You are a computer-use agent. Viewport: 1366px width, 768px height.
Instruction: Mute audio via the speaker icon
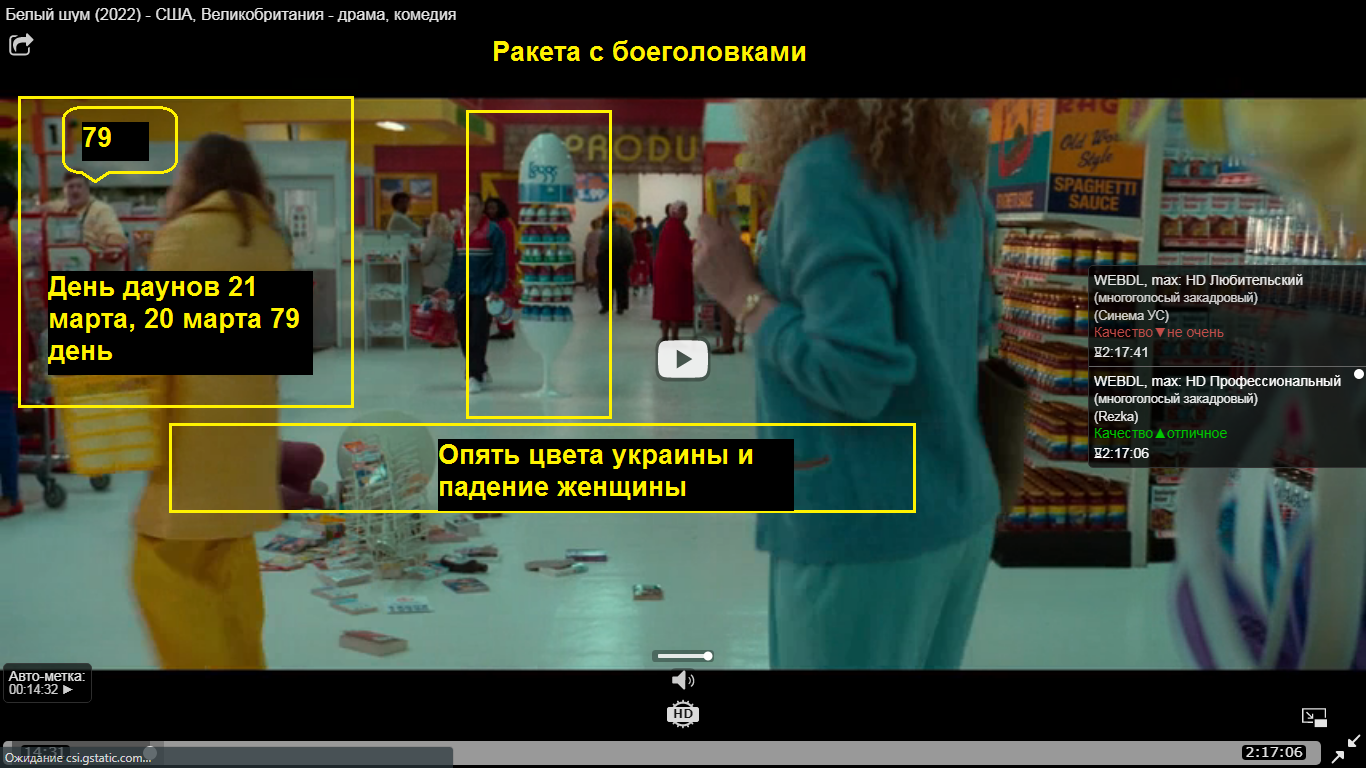[x=683, y=680]
